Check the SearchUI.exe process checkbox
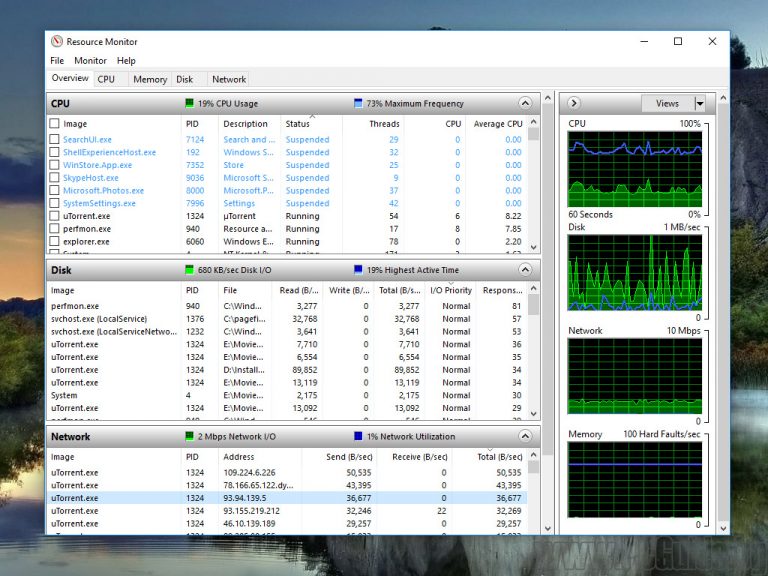The width and height of the screenshot is (768, 576). point(54,139)
